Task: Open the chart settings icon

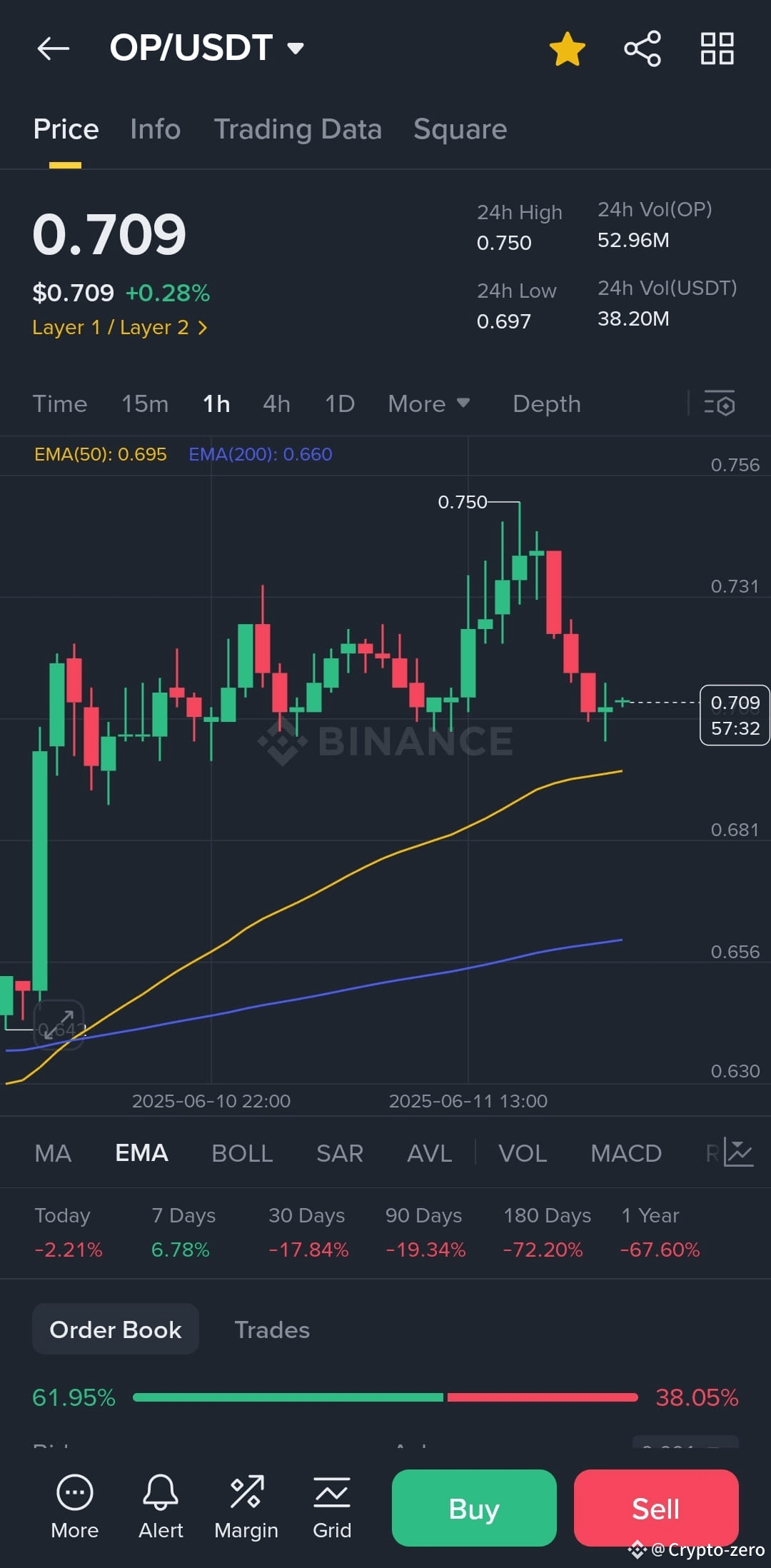Action: [x=719, y=404]
